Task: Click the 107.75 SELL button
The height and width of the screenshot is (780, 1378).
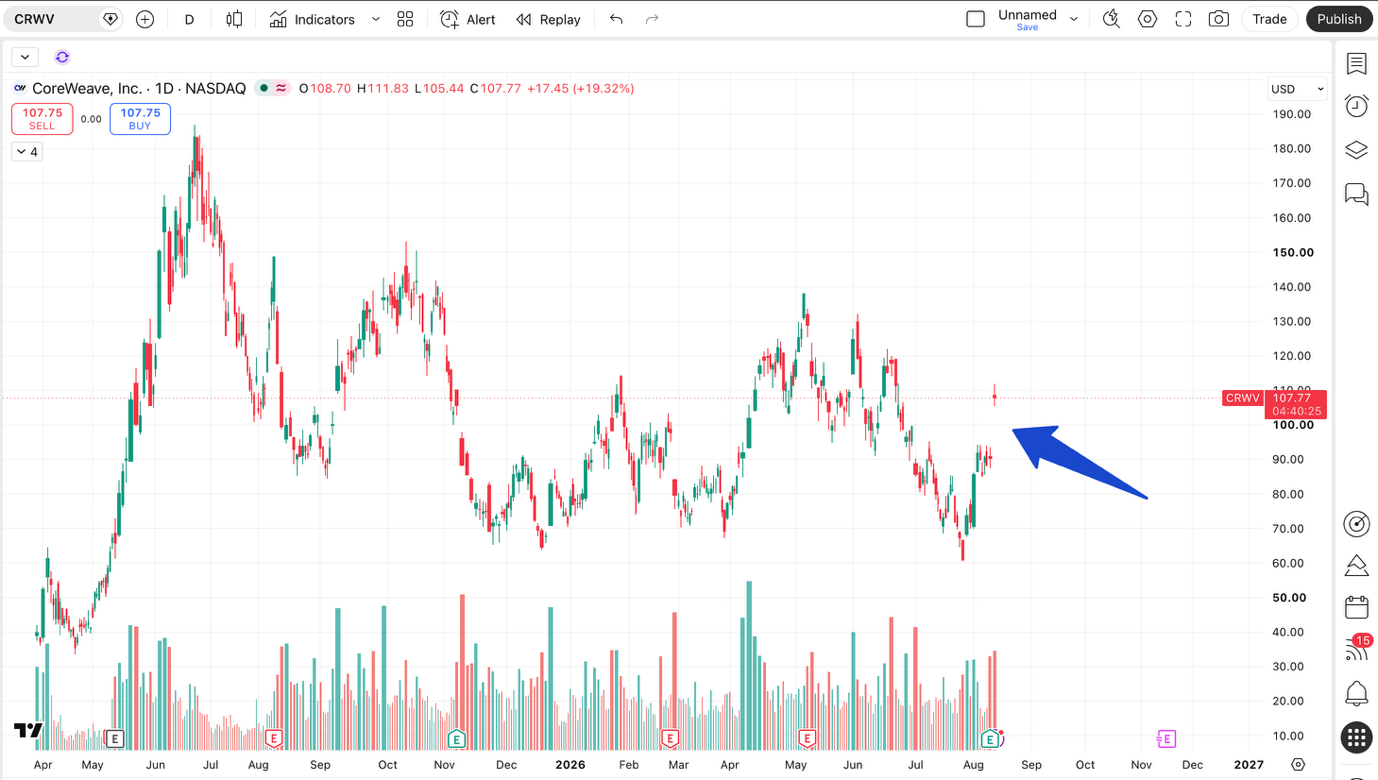Action: pos(42,119)
